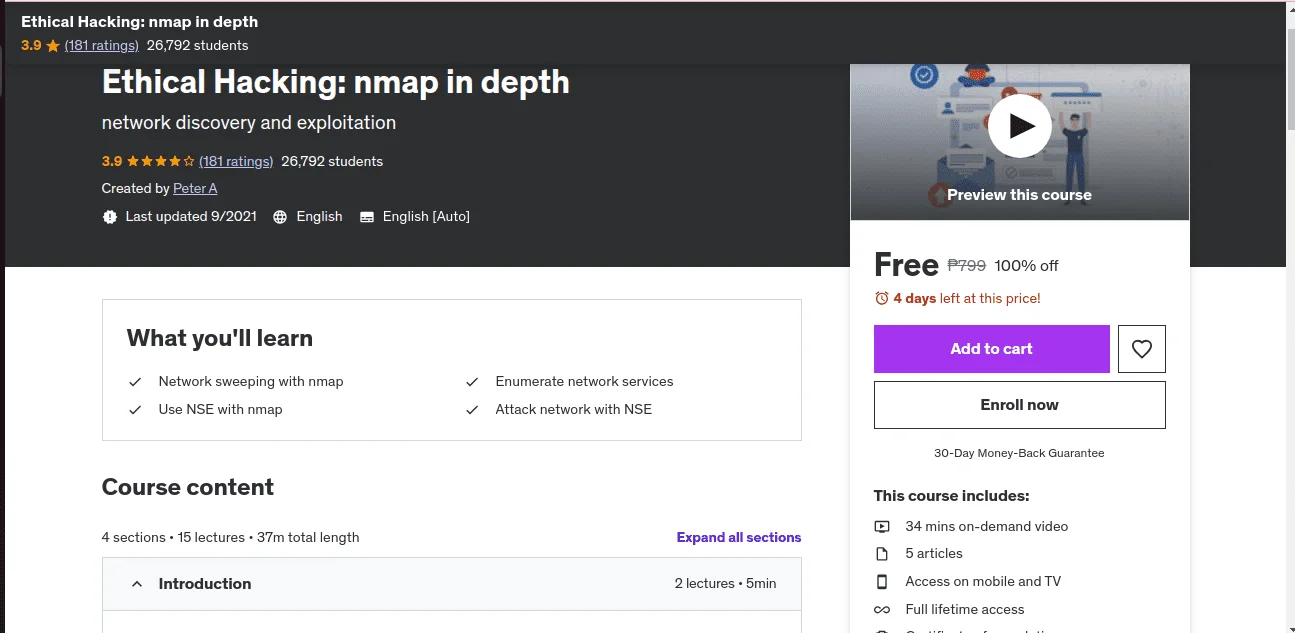
Task: Click the 2 lectures • 5min text
Action: [x=725, y=584]
